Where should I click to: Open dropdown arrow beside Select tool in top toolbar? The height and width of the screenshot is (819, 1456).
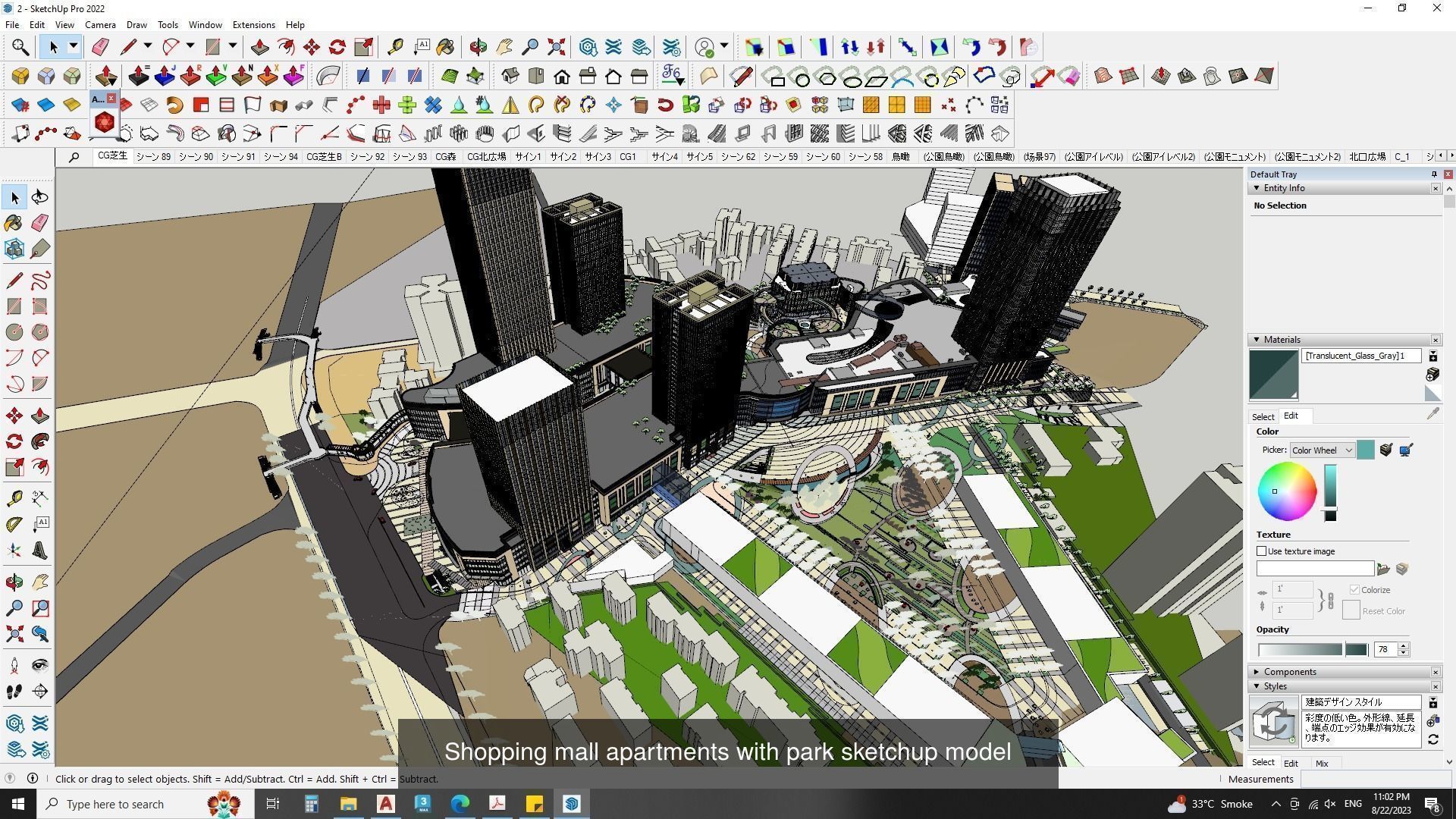click(x=74, y=47)
